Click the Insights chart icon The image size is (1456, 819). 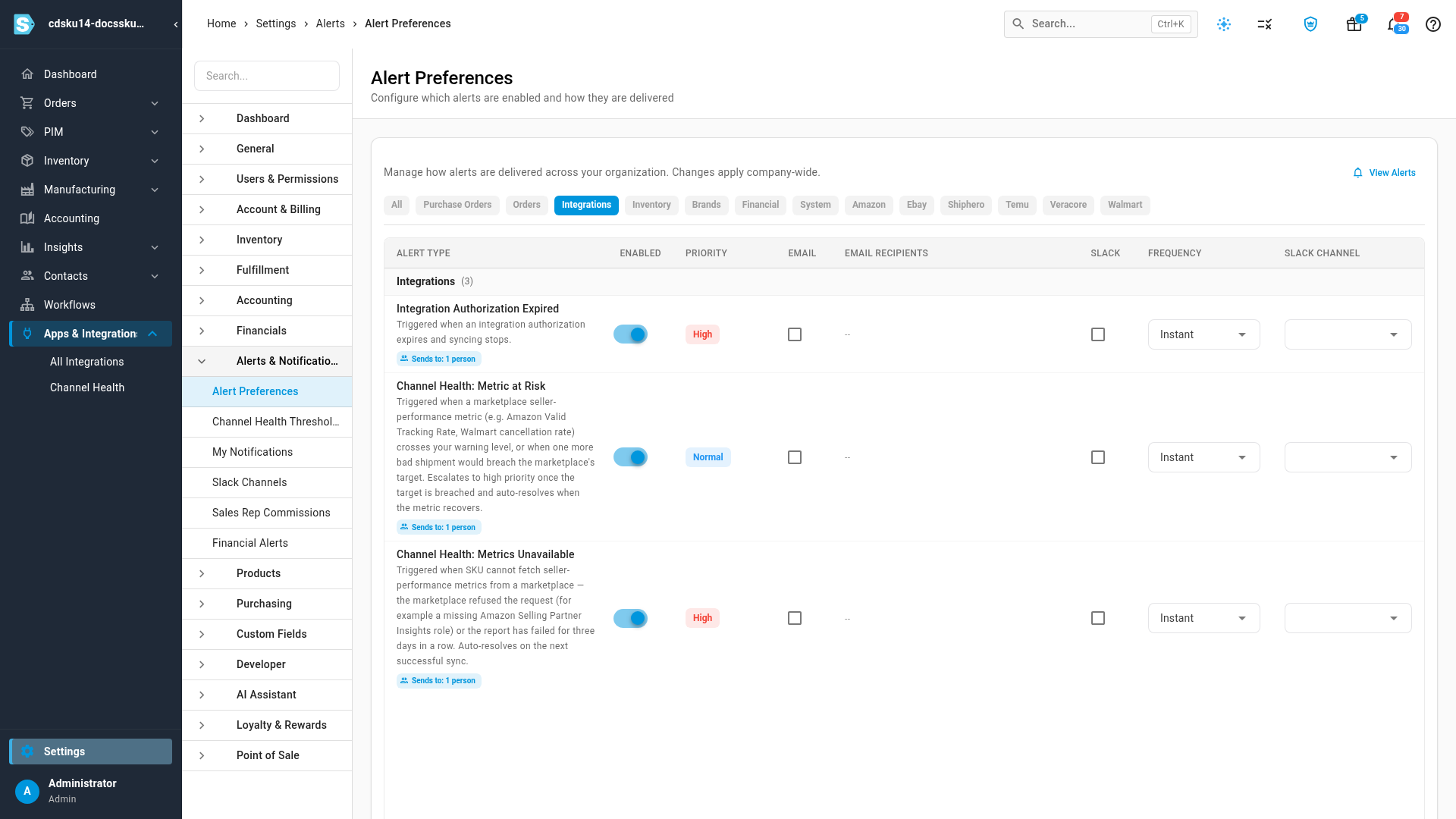coord(27,247)
